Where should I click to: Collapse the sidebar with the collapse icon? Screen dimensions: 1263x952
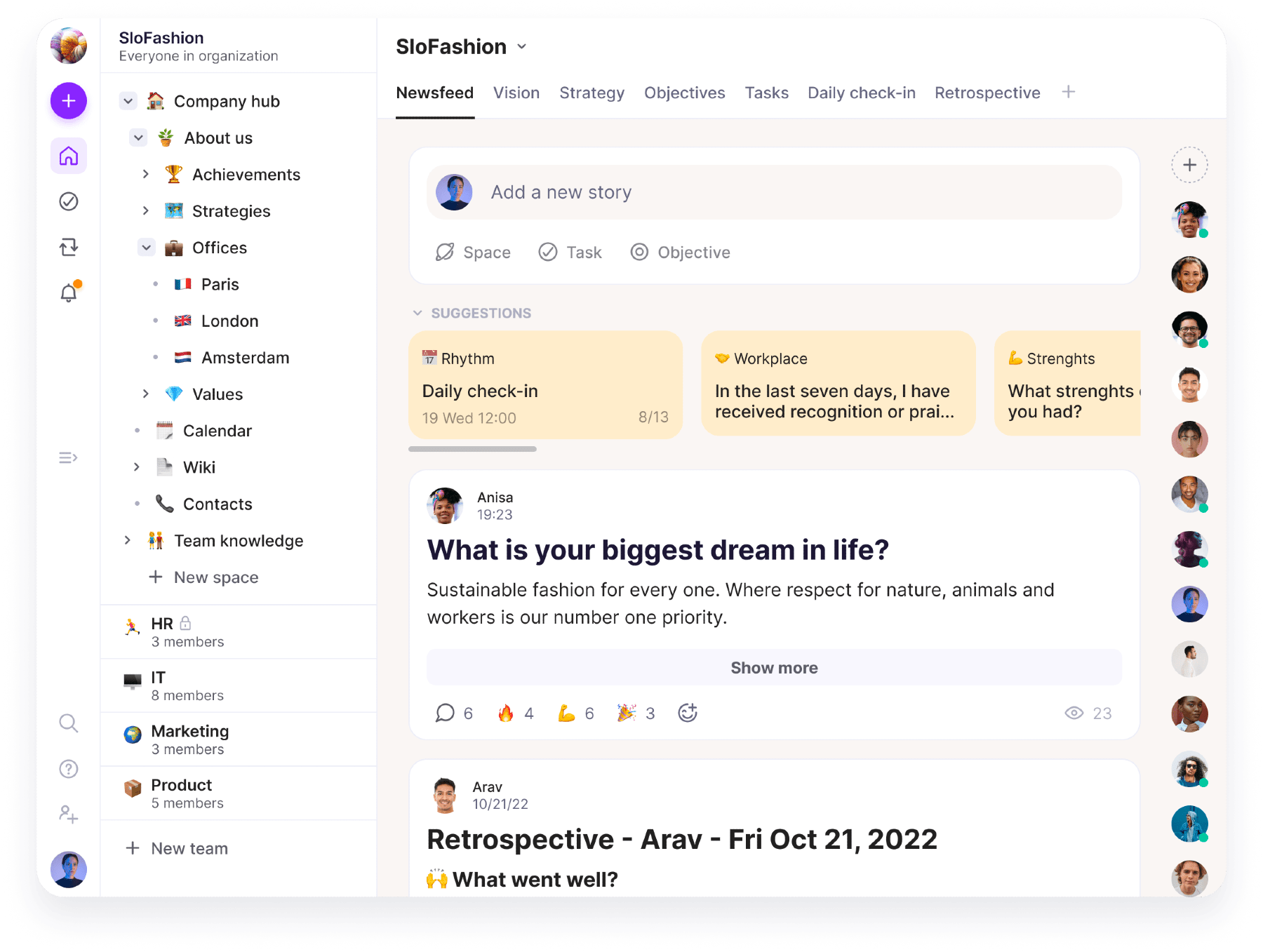[x=68, y=457]
